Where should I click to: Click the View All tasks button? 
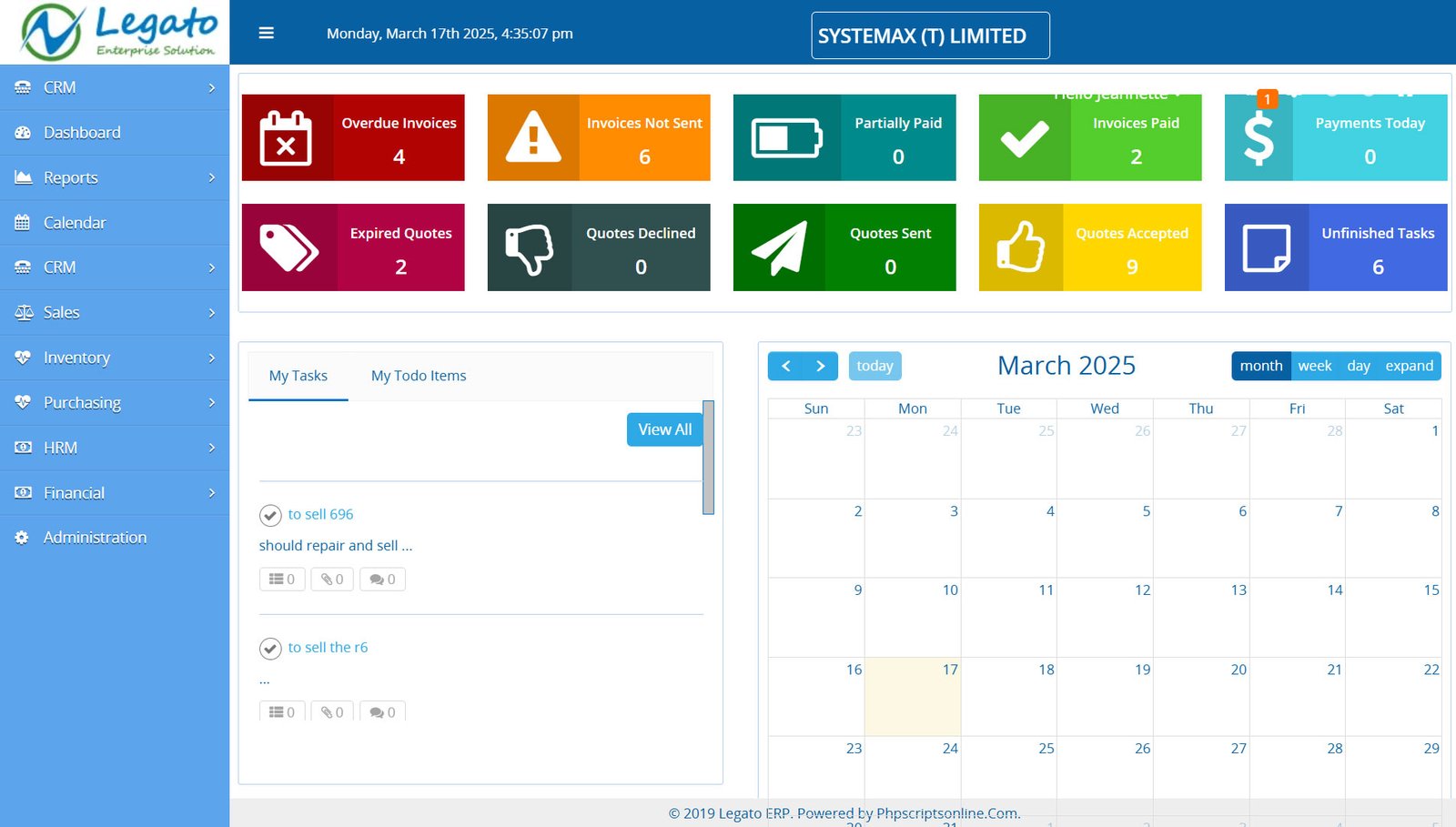point(665,429)
